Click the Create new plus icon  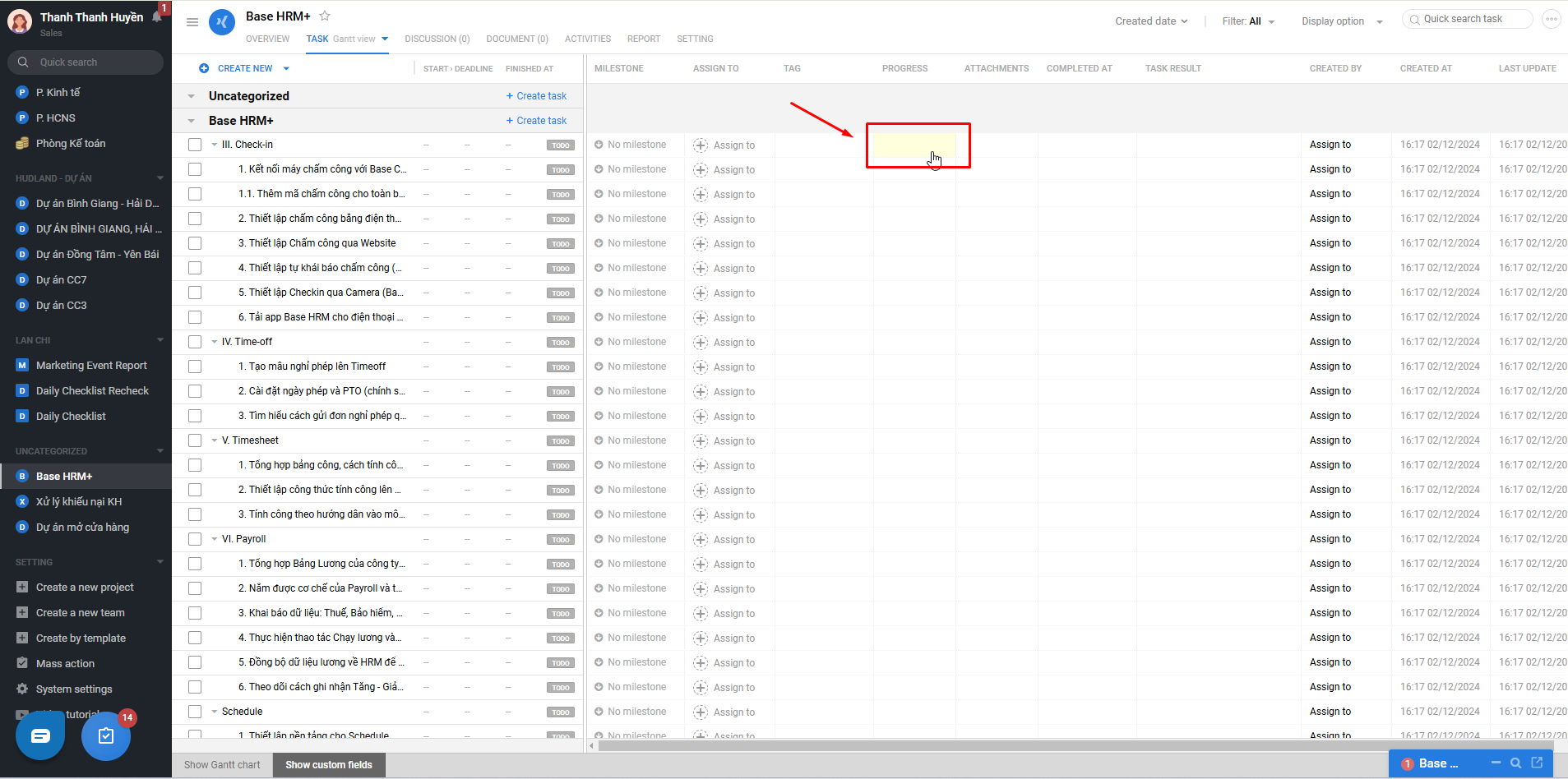(204, 68)
